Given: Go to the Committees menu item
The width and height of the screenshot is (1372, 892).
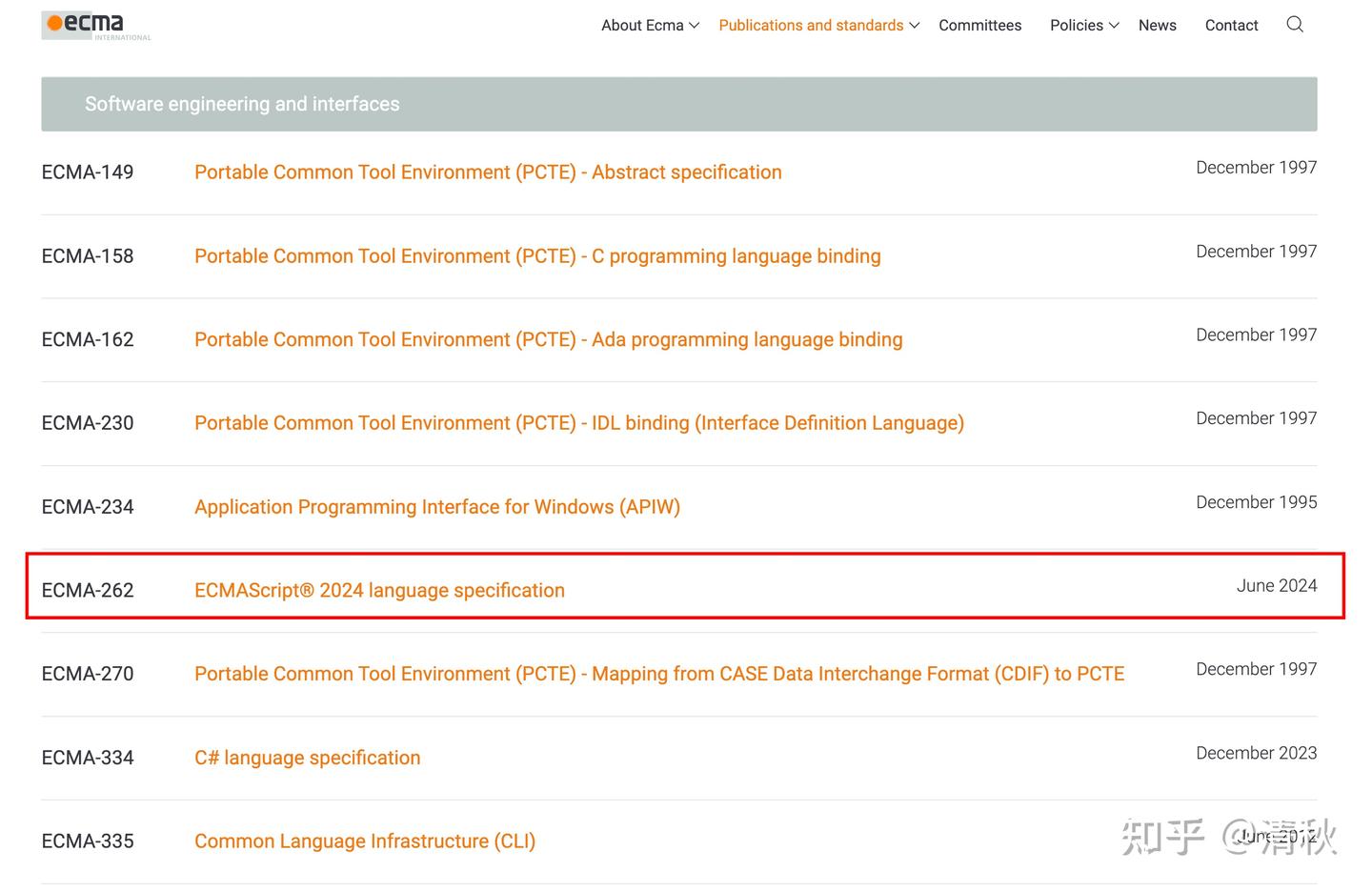Looking at the screenshot, I should pos(979,26).
